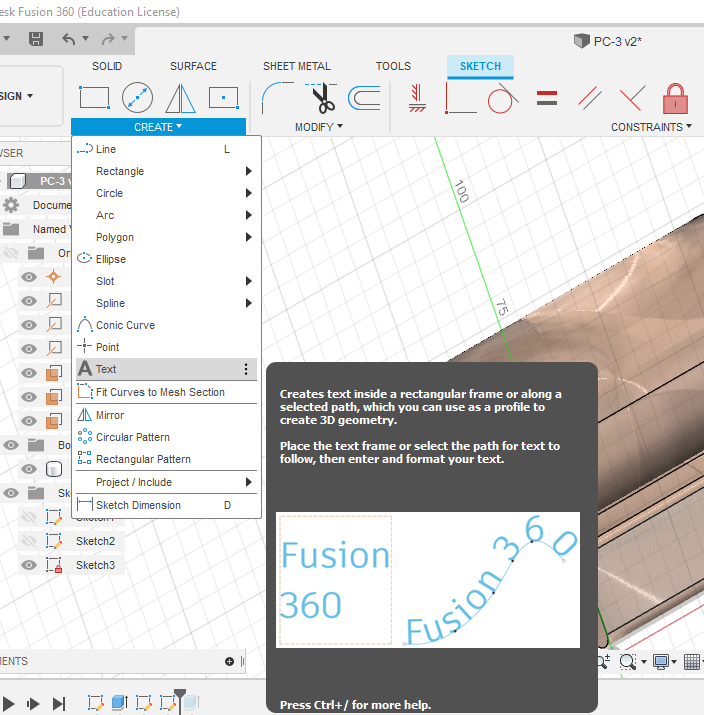
Task: Open the Grid and Snaps icon
Action: [x=692, y=662]
